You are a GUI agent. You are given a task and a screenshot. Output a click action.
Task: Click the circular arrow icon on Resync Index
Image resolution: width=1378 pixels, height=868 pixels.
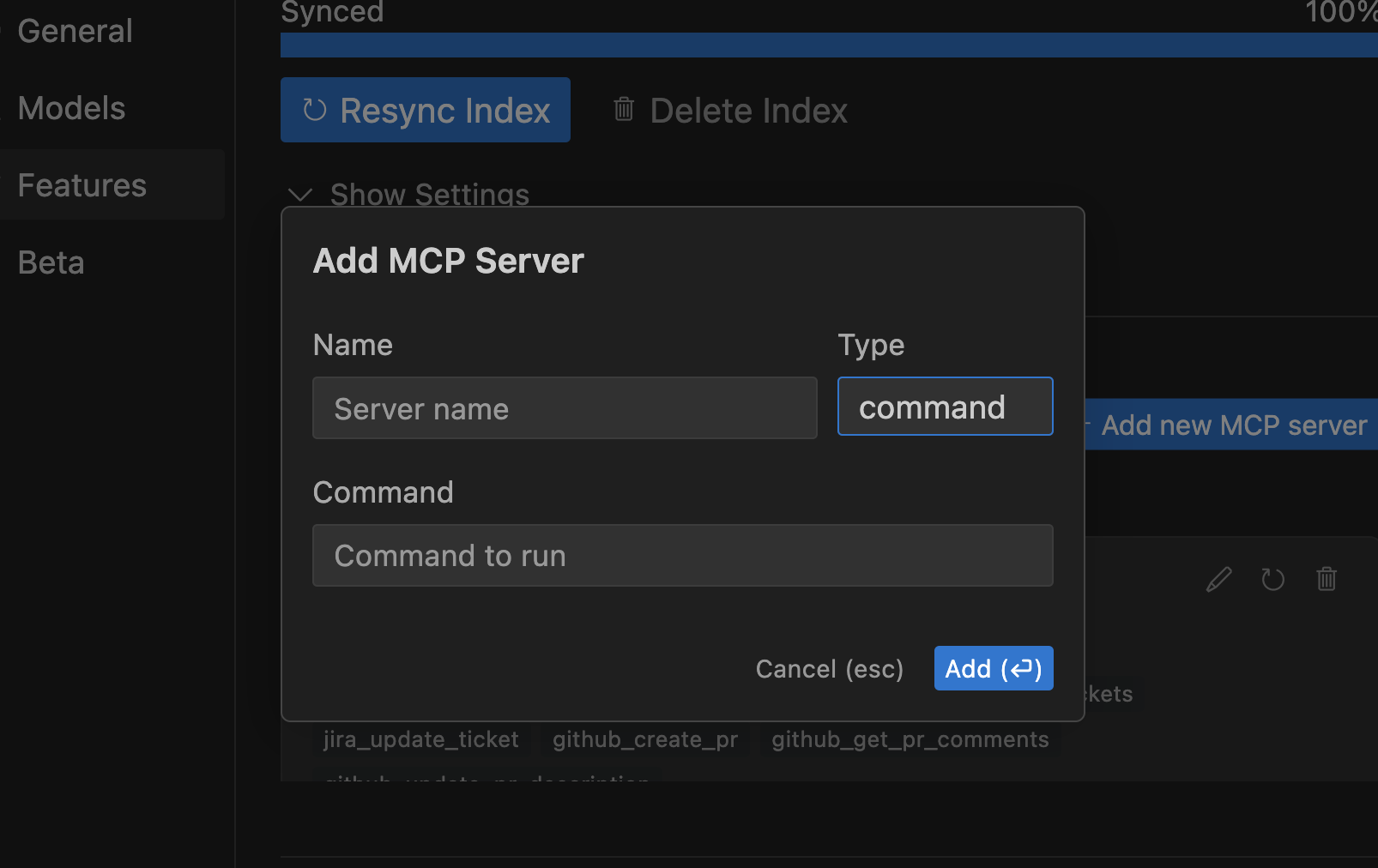(314, 110)
